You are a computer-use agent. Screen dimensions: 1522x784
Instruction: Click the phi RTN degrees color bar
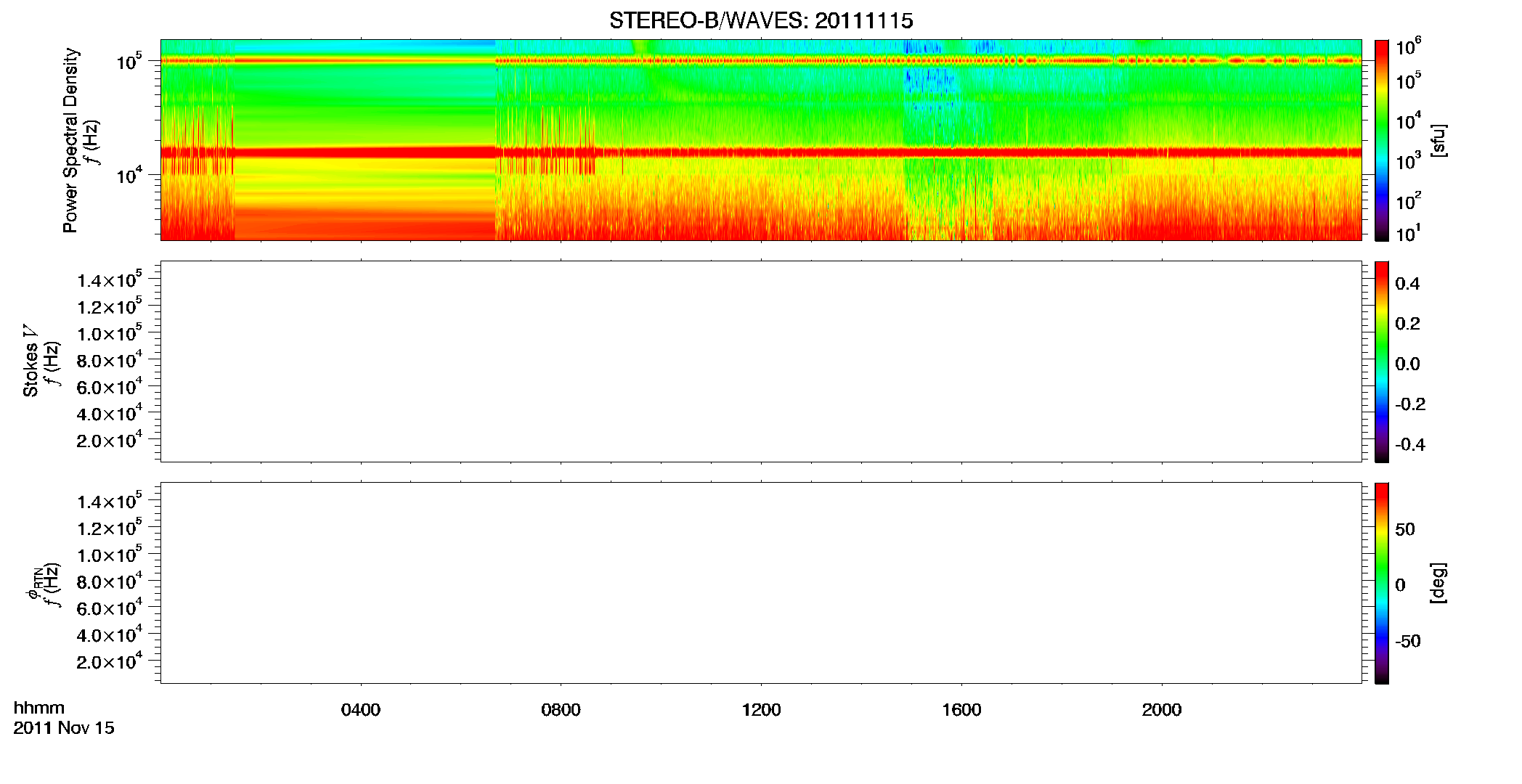(x=1382, y=583)
